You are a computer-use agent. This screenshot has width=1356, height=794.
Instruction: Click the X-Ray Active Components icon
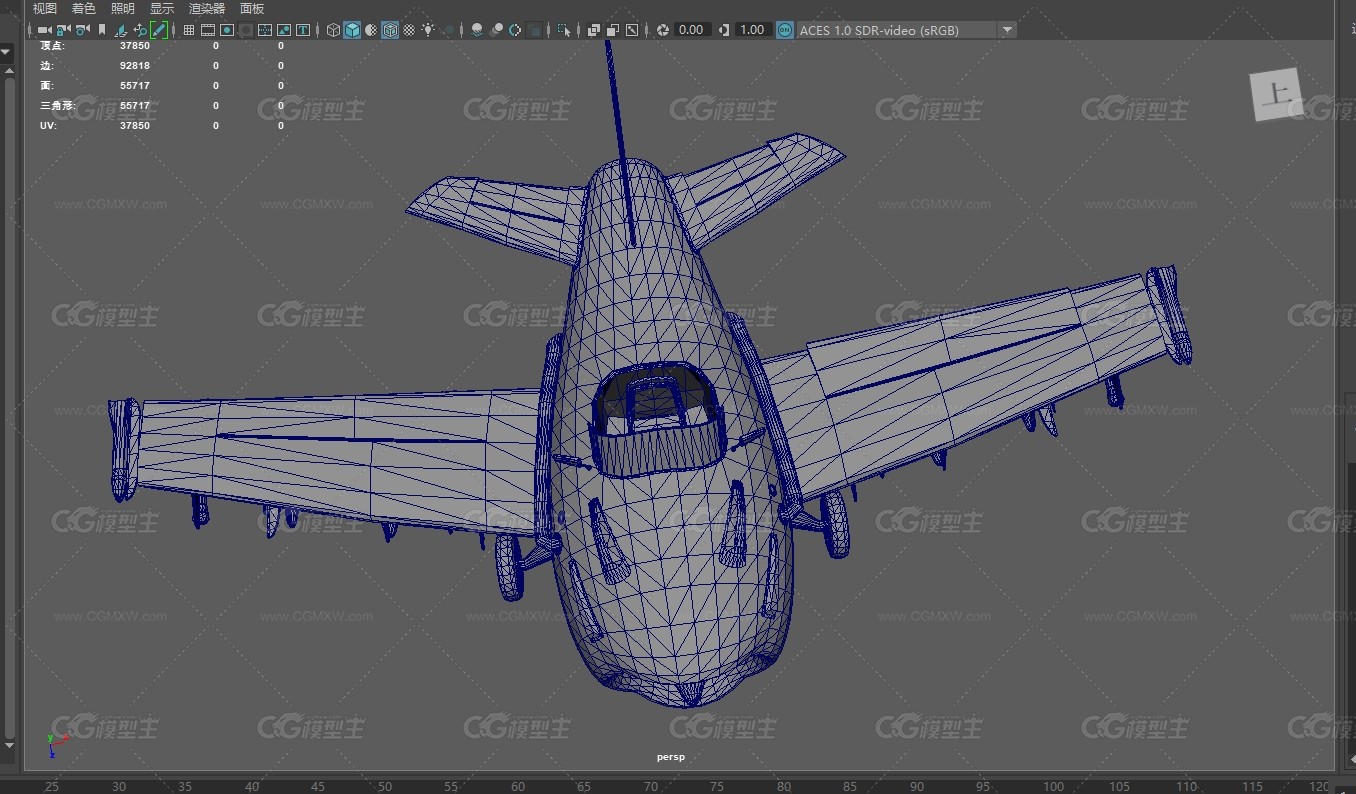612,30
